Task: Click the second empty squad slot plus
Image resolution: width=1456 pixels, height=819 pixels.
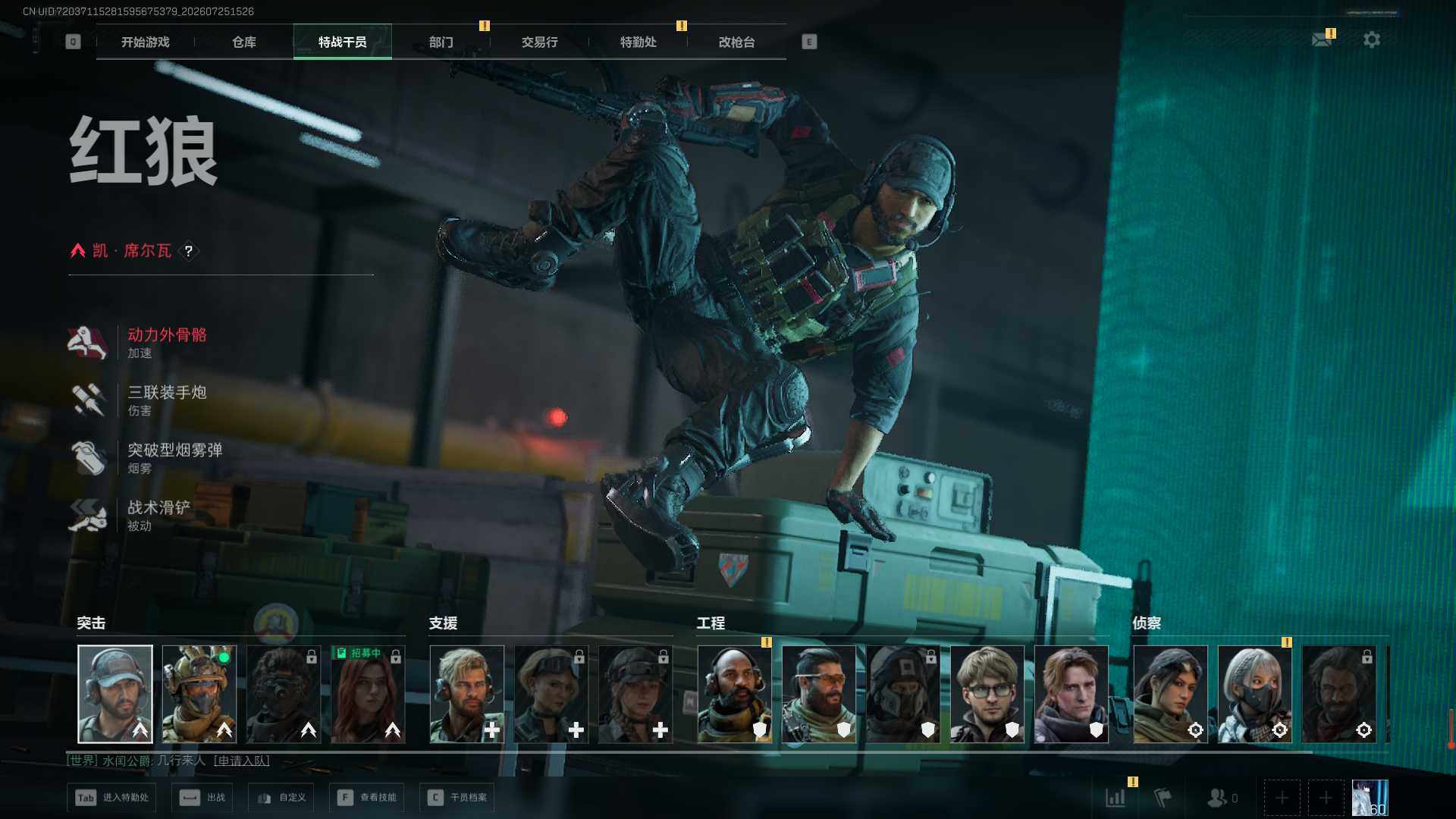Action: (1326, 798)
